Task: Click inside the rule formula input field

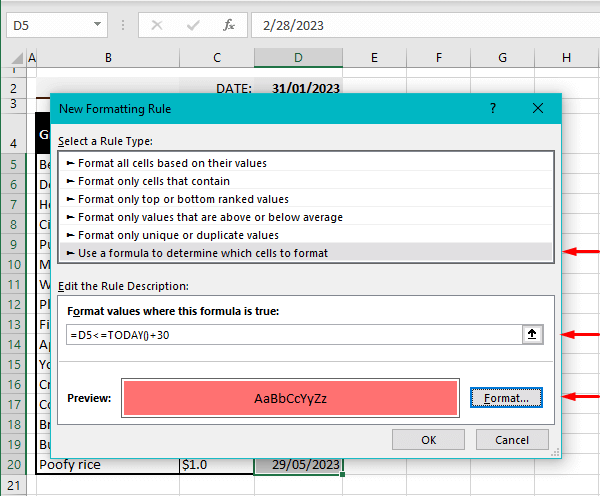Action: pyautogui.click(x=290, y=335)
